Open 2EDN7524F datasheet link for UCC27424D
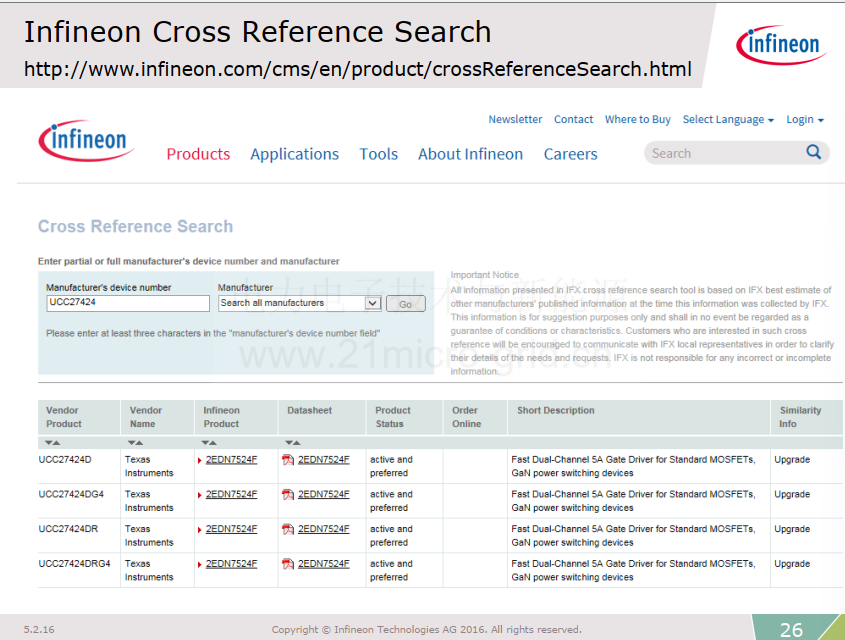The height and width of the screenshot is (640, 845). (x=323, y=460)
